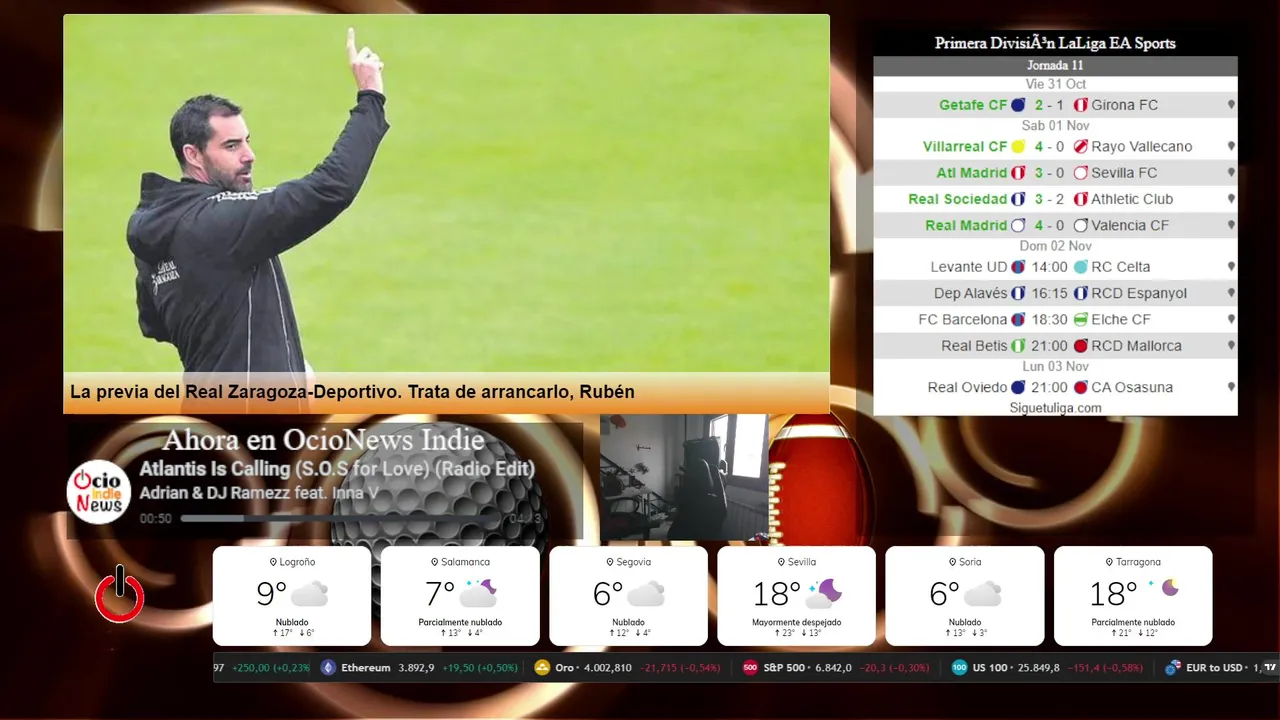Click the 'Dep Alavés' team name
The image size is (1280, 720).
971,293
